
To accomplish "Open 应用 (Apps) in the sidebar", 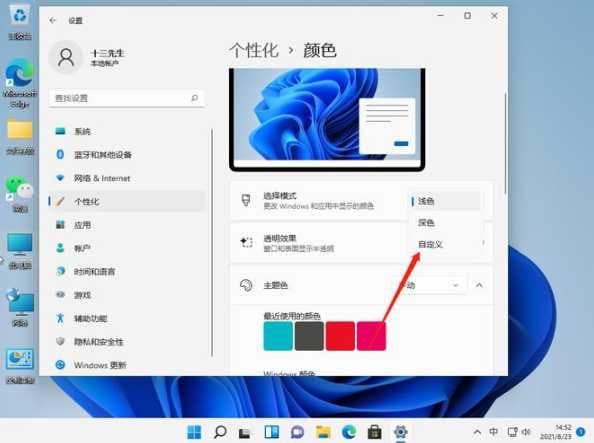I will (127, 225).
